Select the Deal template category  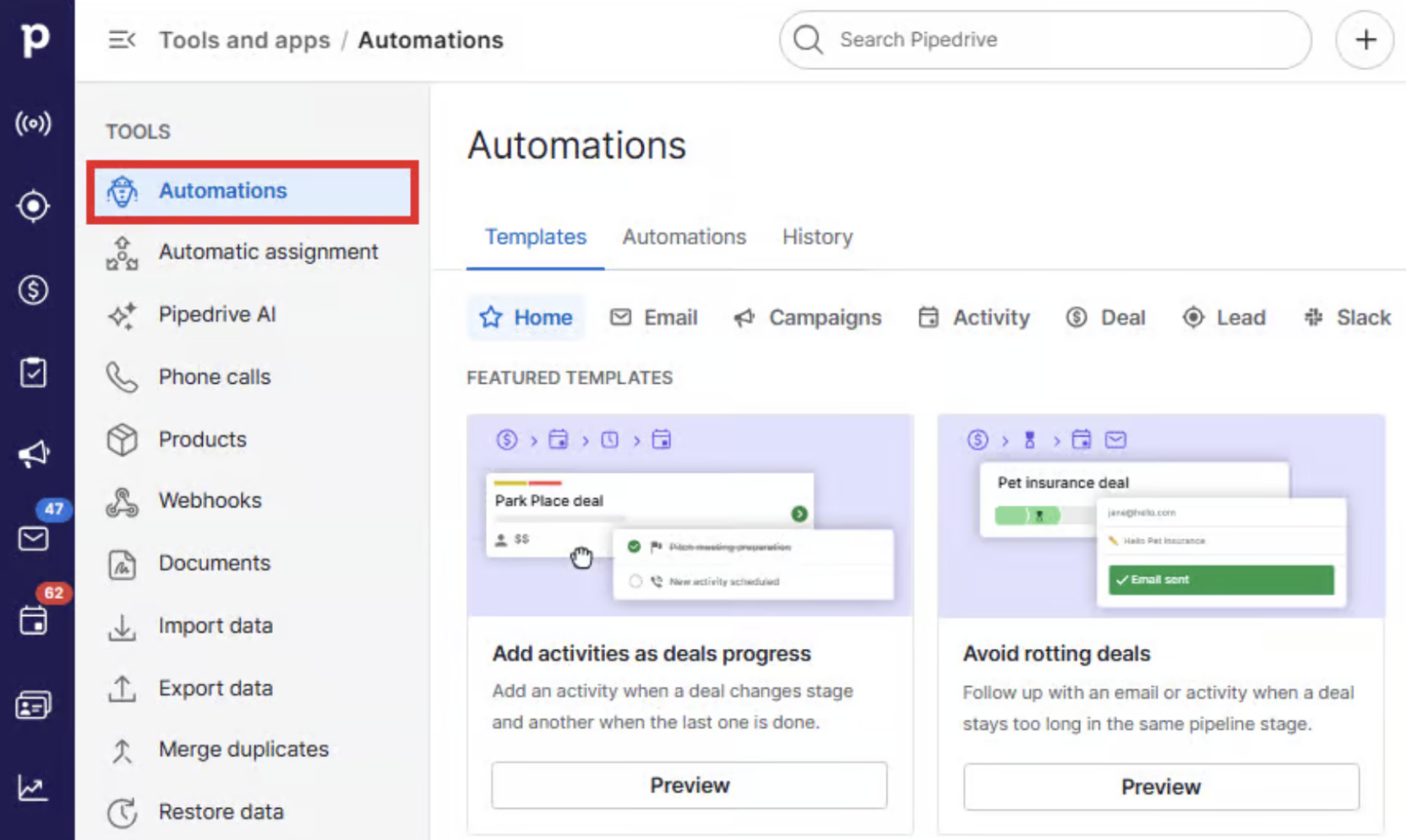coord(1106,318)
